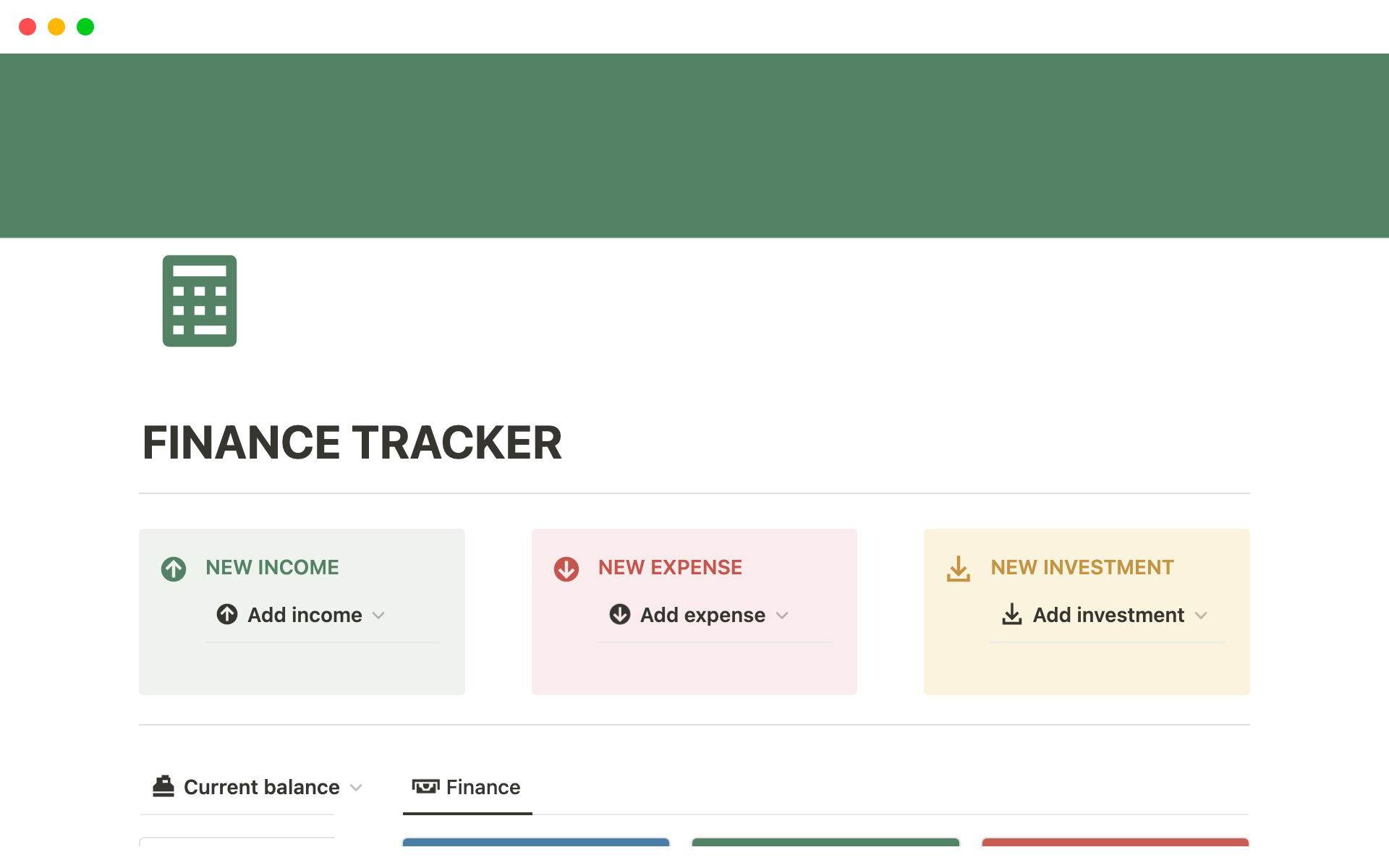This screenshot has width=1389, height=868.
Task: Click the NEW EXPENSE button label
Action: [x=669, y=567]
